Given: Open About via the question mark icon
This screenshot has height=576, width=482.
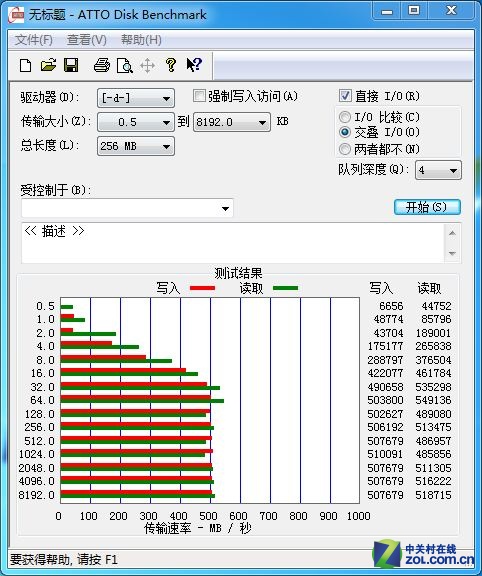Looking at the screenshot, I should 170,65.
